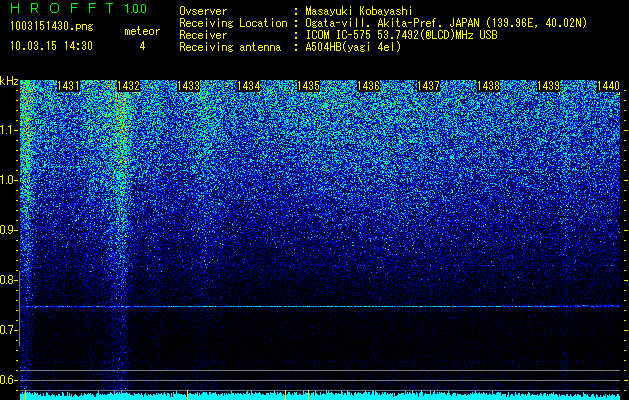This screenshot has width=629, height=400.
Task: Click the 1432 time marker label
Action: click(128, 86)
